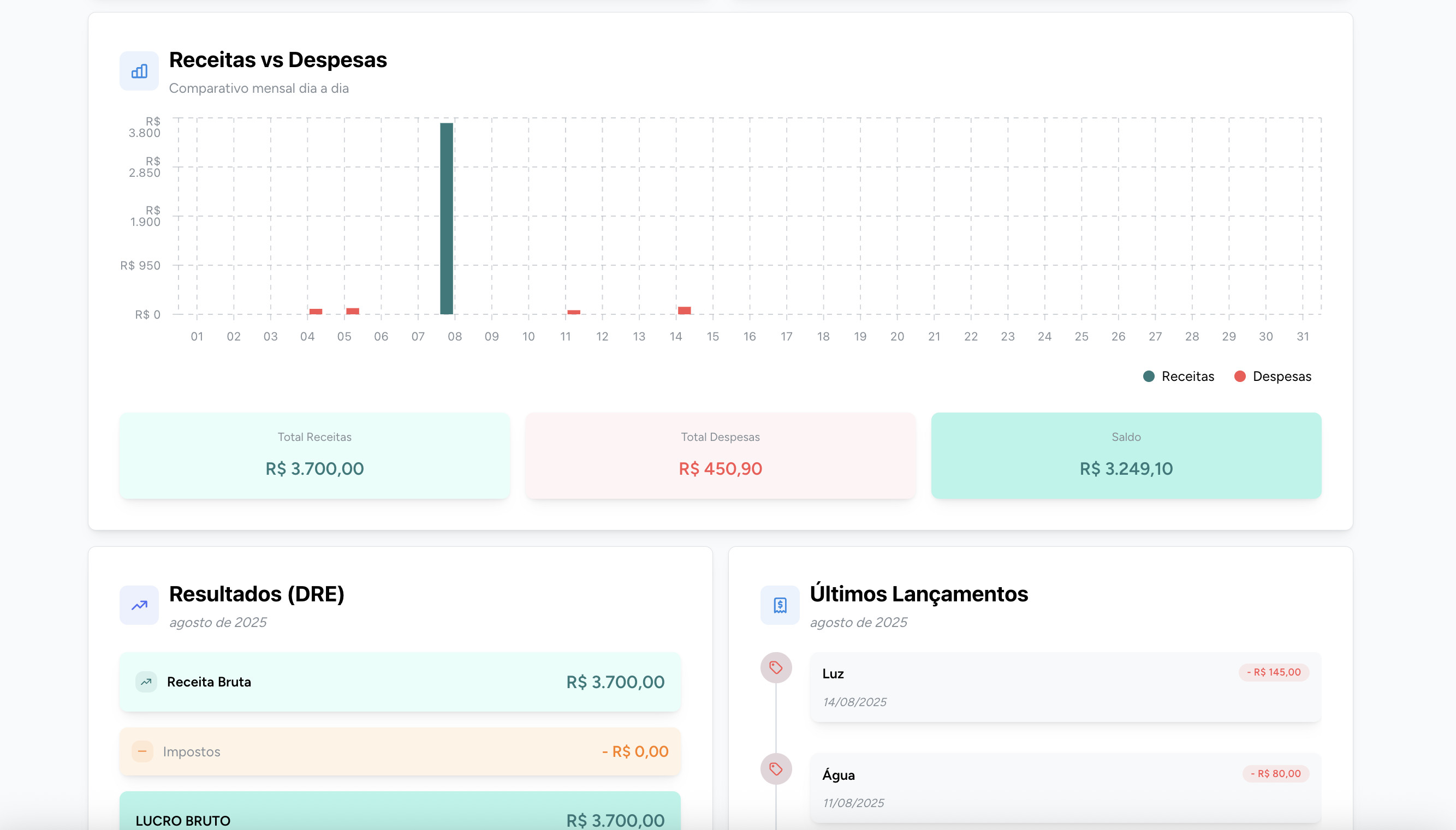Click the trending arrow icon beside Resultados (DRE)
This screenshot has width=1456, height=830.
click(x=139, y=605)
